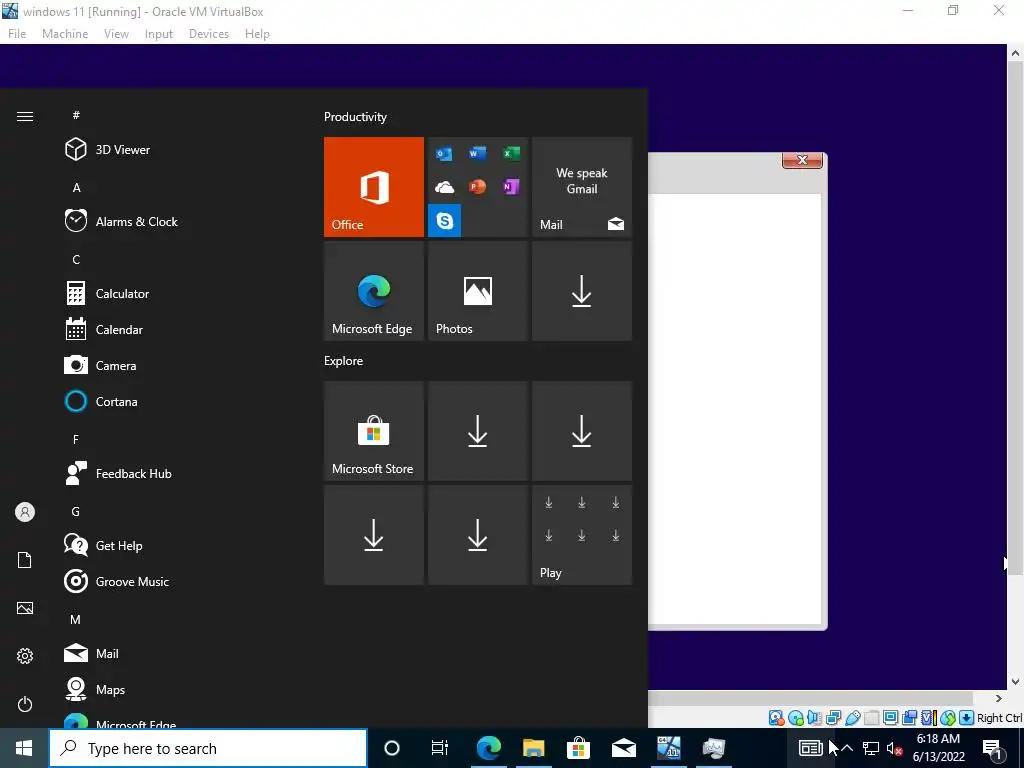Viewport: 1024px width, 768px height.
Task: Open File Explorer from the taskbar
Action: coord(534,748)
